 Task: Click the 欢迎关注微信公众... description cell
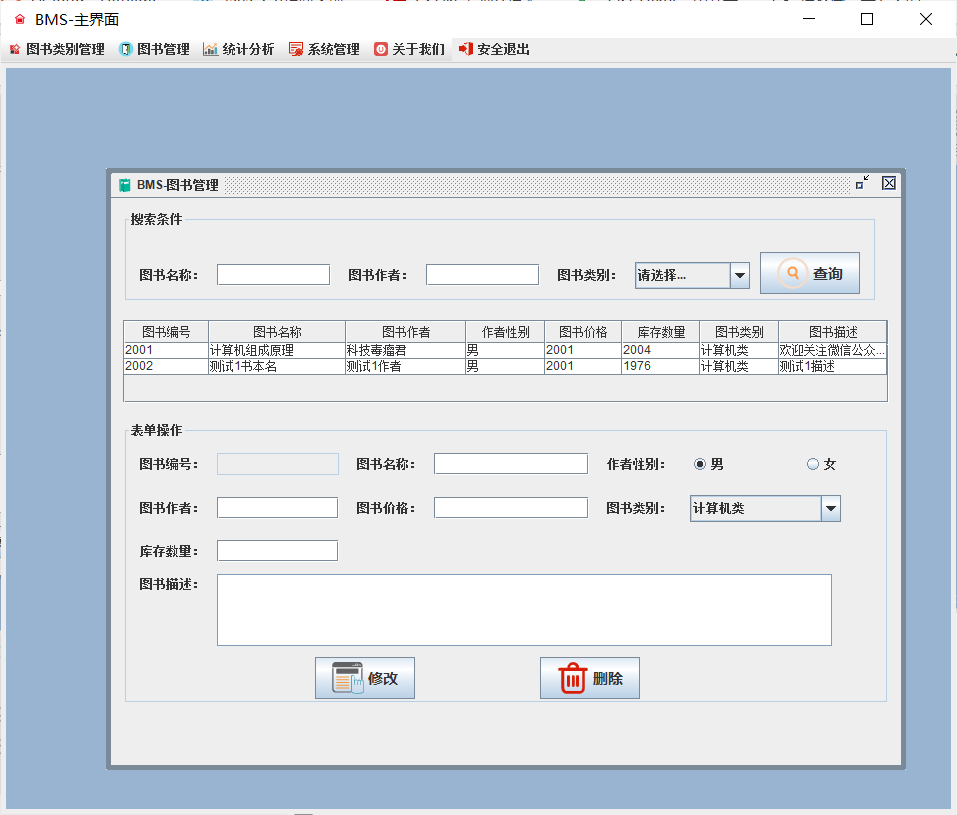832,350
